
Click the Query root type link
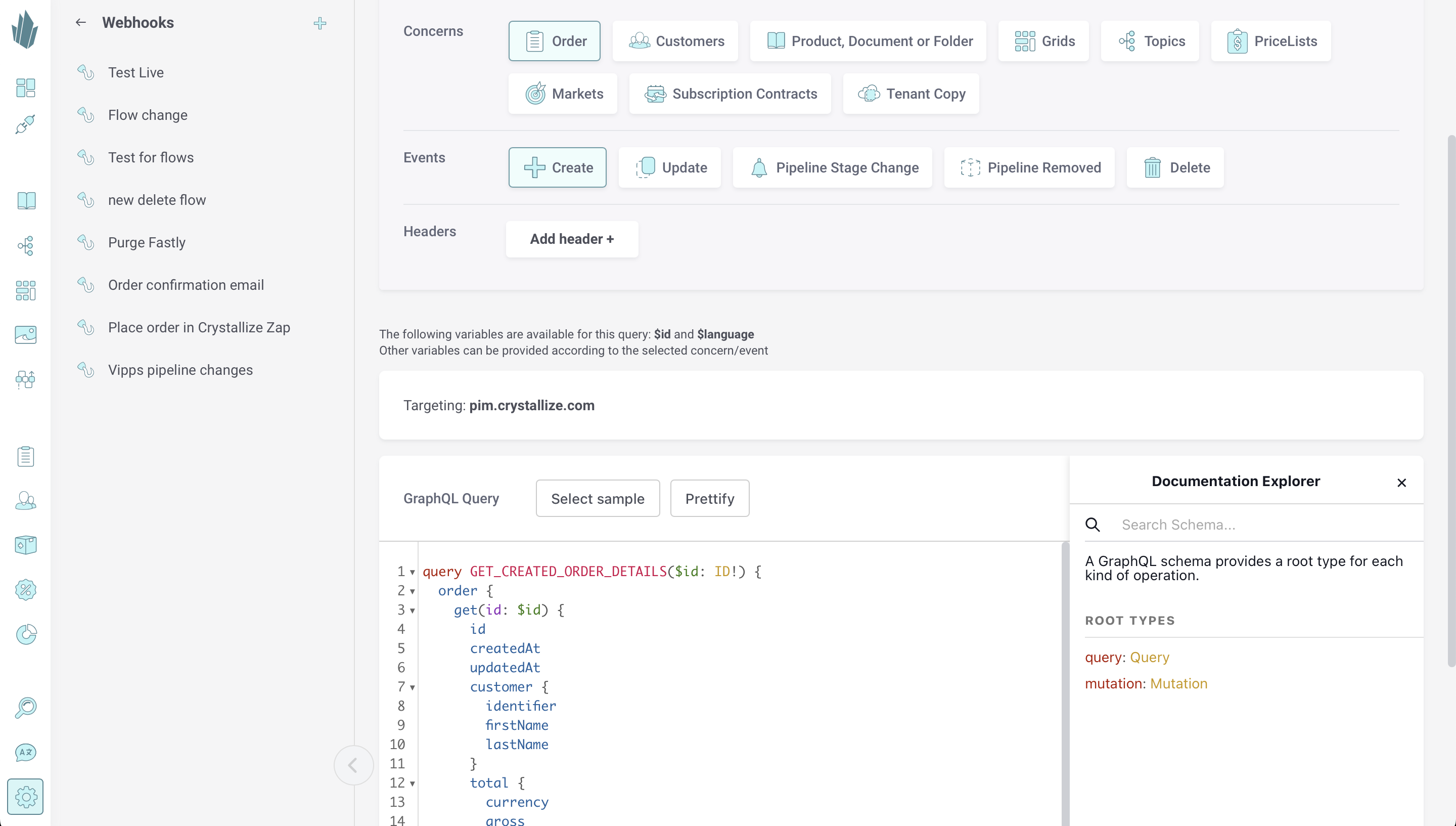tap(1149, 657)
